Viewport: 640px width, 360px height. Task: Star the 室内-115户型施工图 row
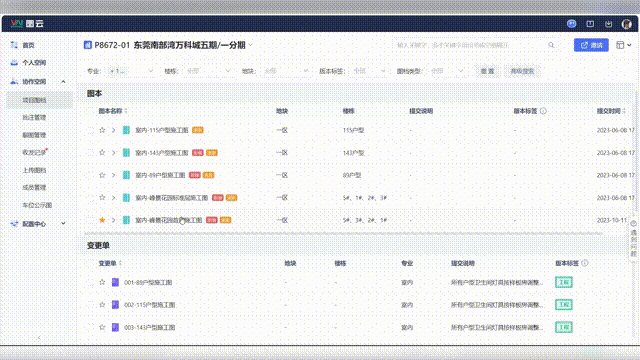[x=102, y=130]
